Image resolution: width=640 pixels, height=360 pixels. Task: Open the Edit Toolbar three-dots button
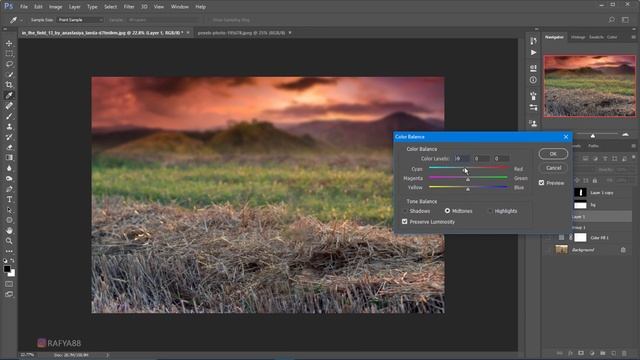pyautogui.click(x=9, y=251)
